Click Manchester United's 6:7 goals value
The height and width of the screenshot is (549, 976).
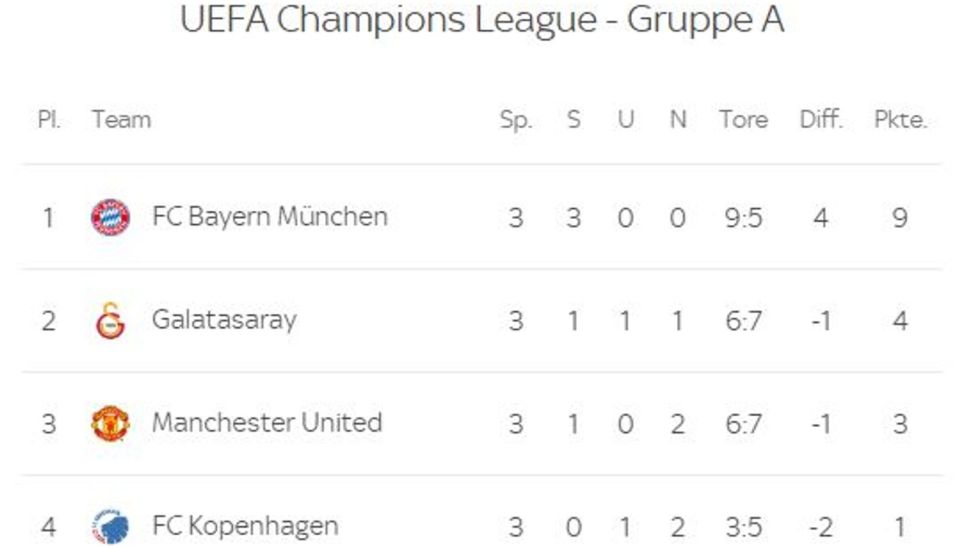[743, 425]
